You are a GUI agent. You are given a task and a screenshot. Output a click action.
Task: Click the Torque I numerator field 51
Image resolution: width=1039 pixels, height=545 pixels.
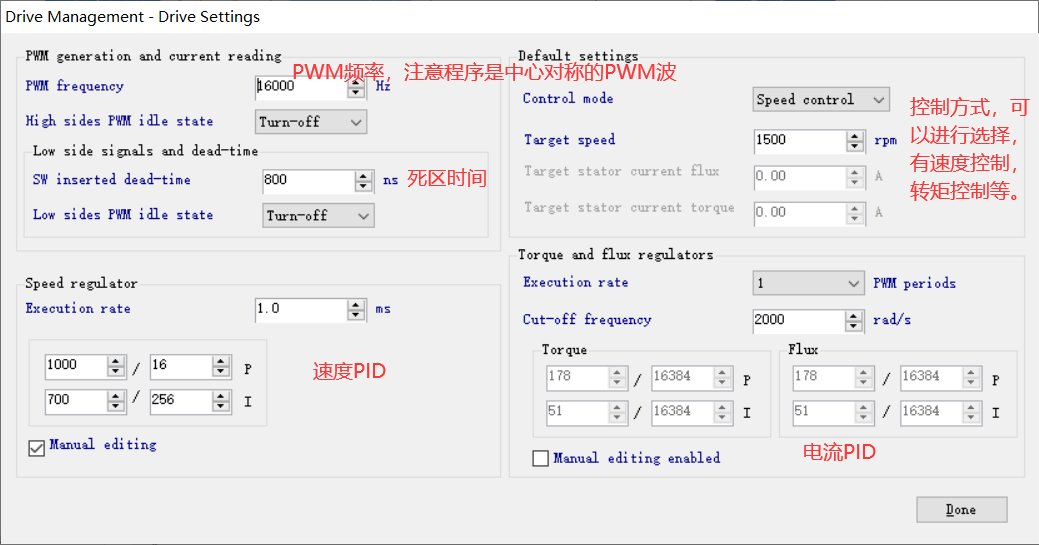pos(577,412)
